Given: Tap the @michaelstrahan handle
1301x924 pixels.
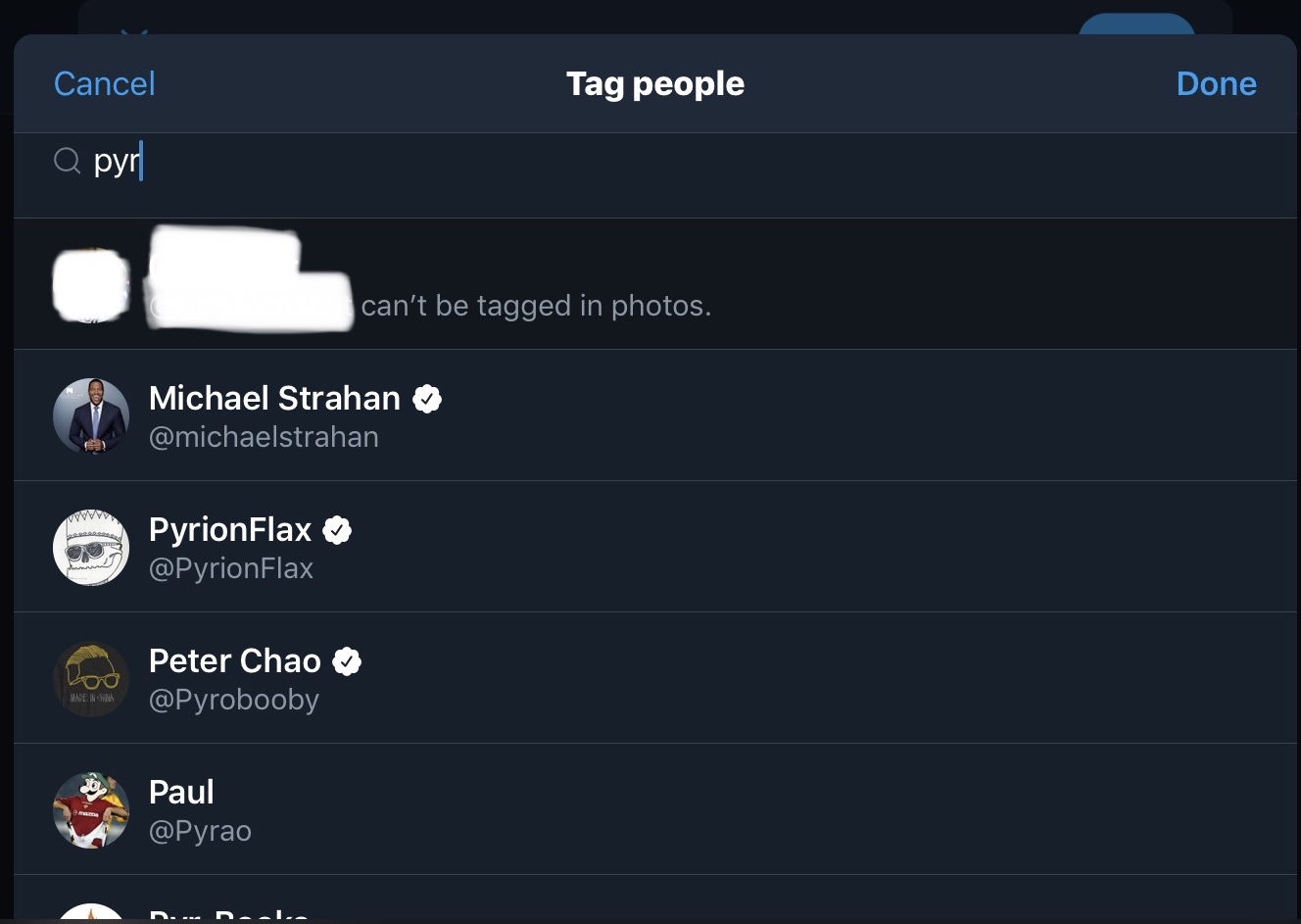Looking at the screenshot, I should tap(264, 437).
